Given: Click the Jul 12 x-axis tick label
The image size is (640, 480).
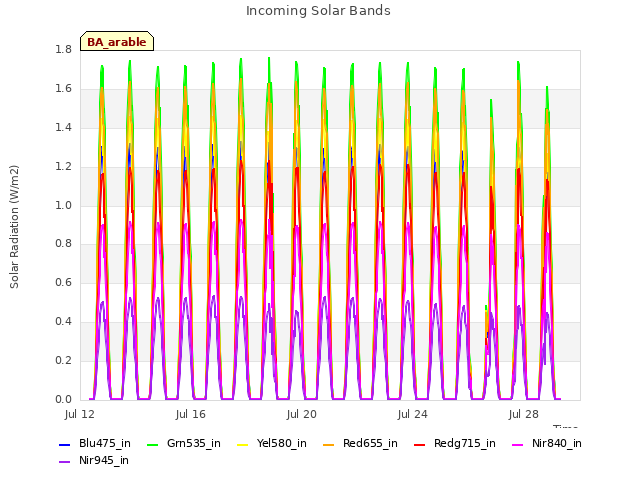Looking at the screenshot, I should (80, 414).
